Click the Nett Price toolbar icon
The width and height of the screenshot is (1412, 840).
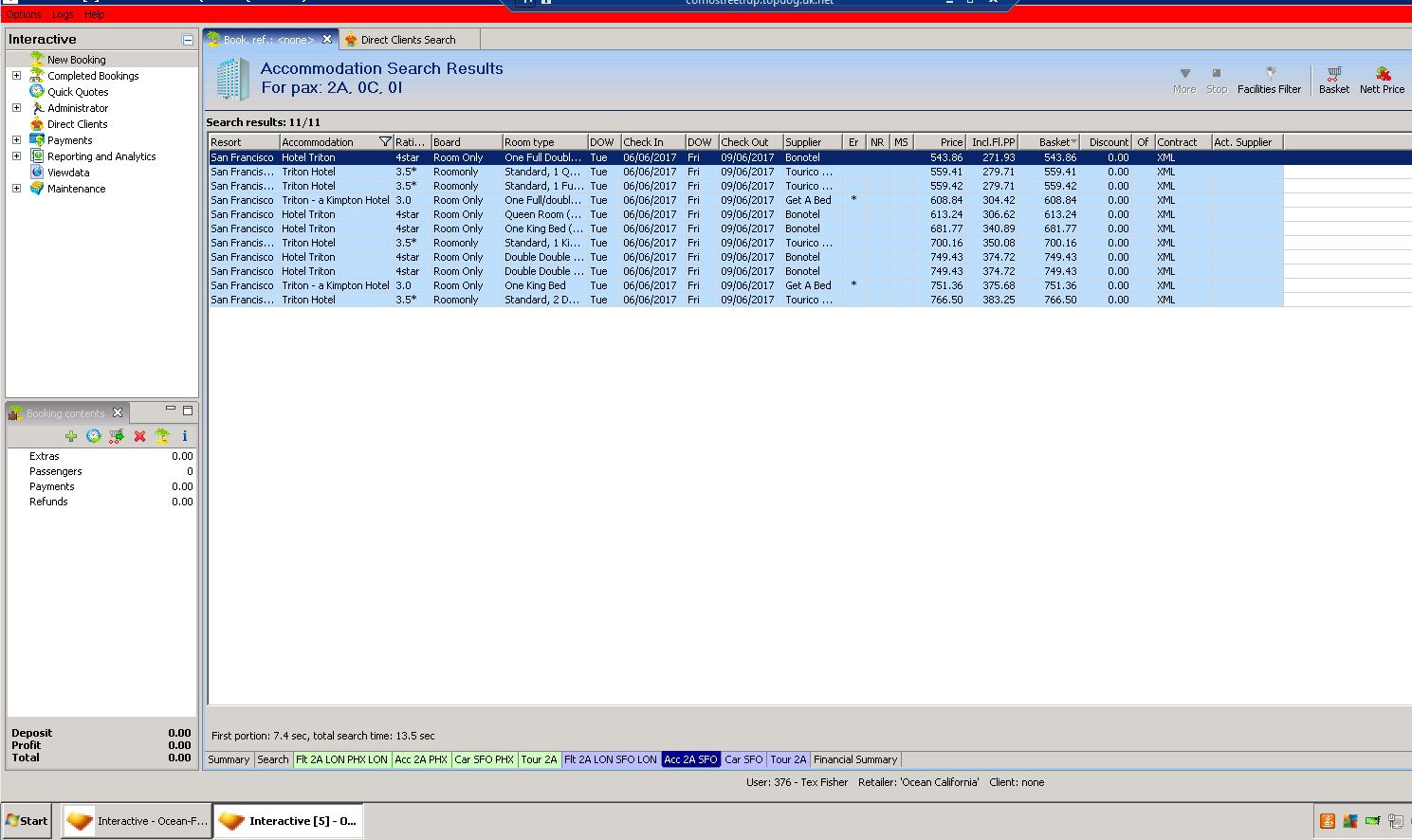[x=1382, y=80]
